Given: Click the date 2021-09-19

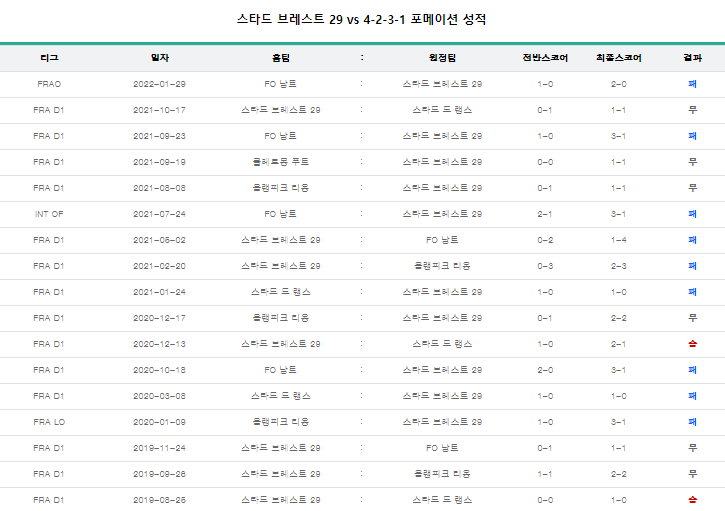Looking at the screenshot, I should point(160,162).
